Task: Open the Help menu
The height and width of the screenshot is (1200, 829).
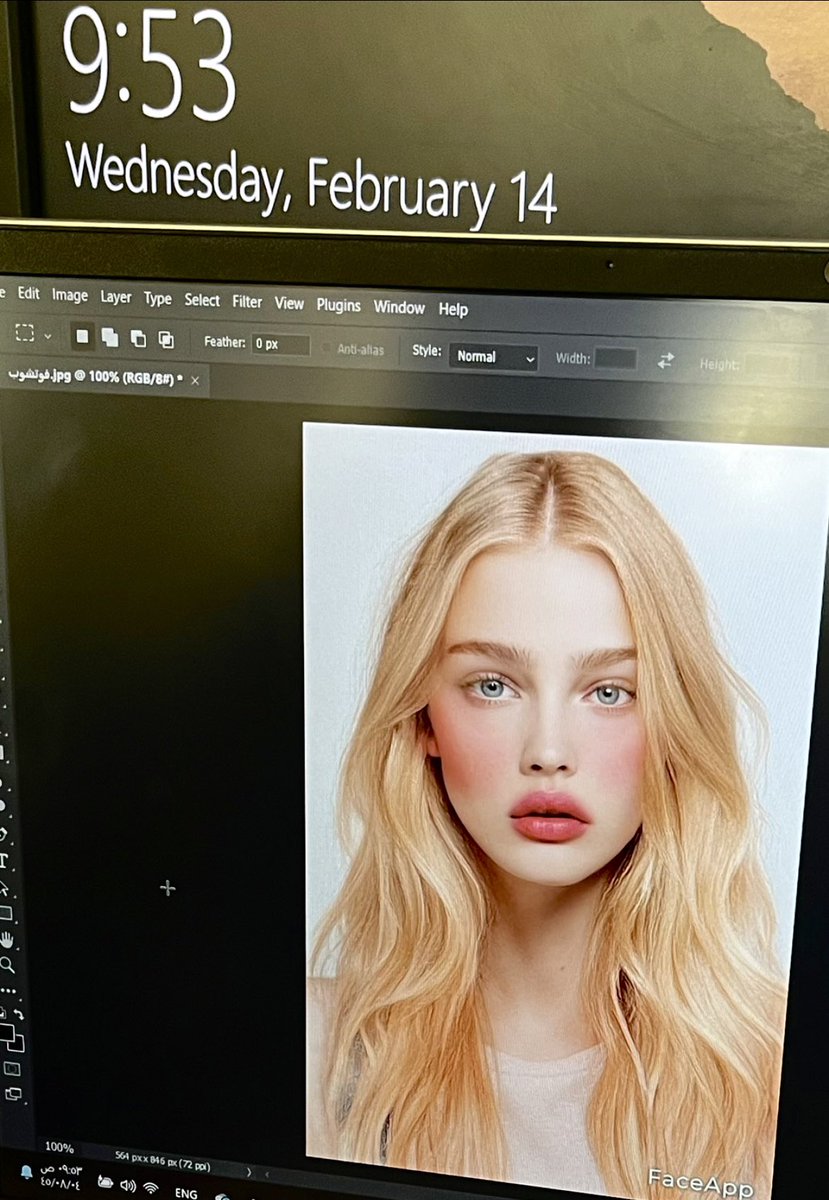Action: 453,309
